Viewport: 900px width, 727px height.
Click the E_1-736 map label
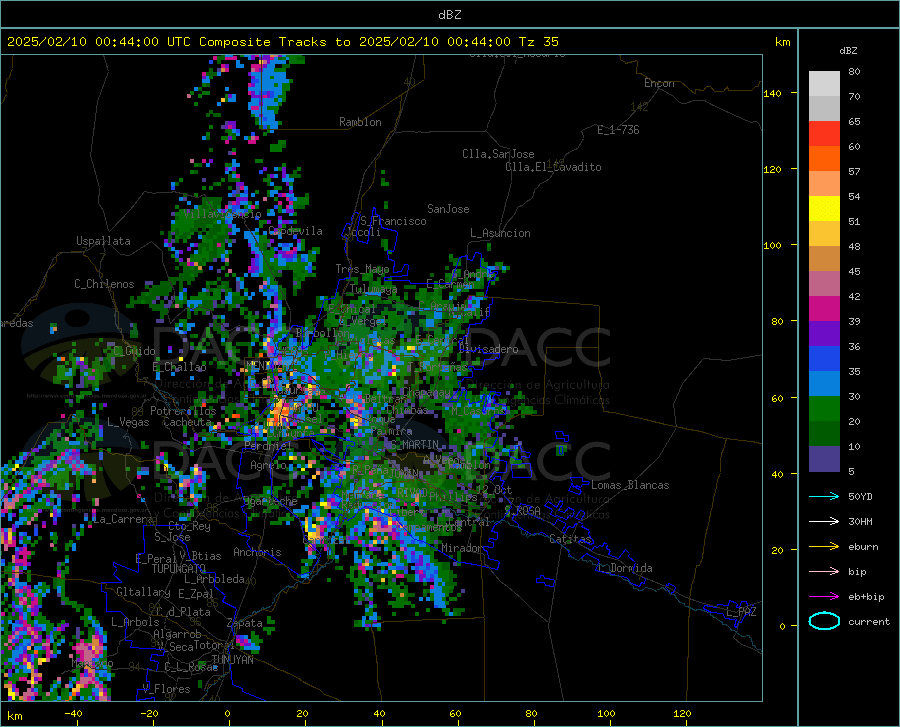(x=618, y=130)
